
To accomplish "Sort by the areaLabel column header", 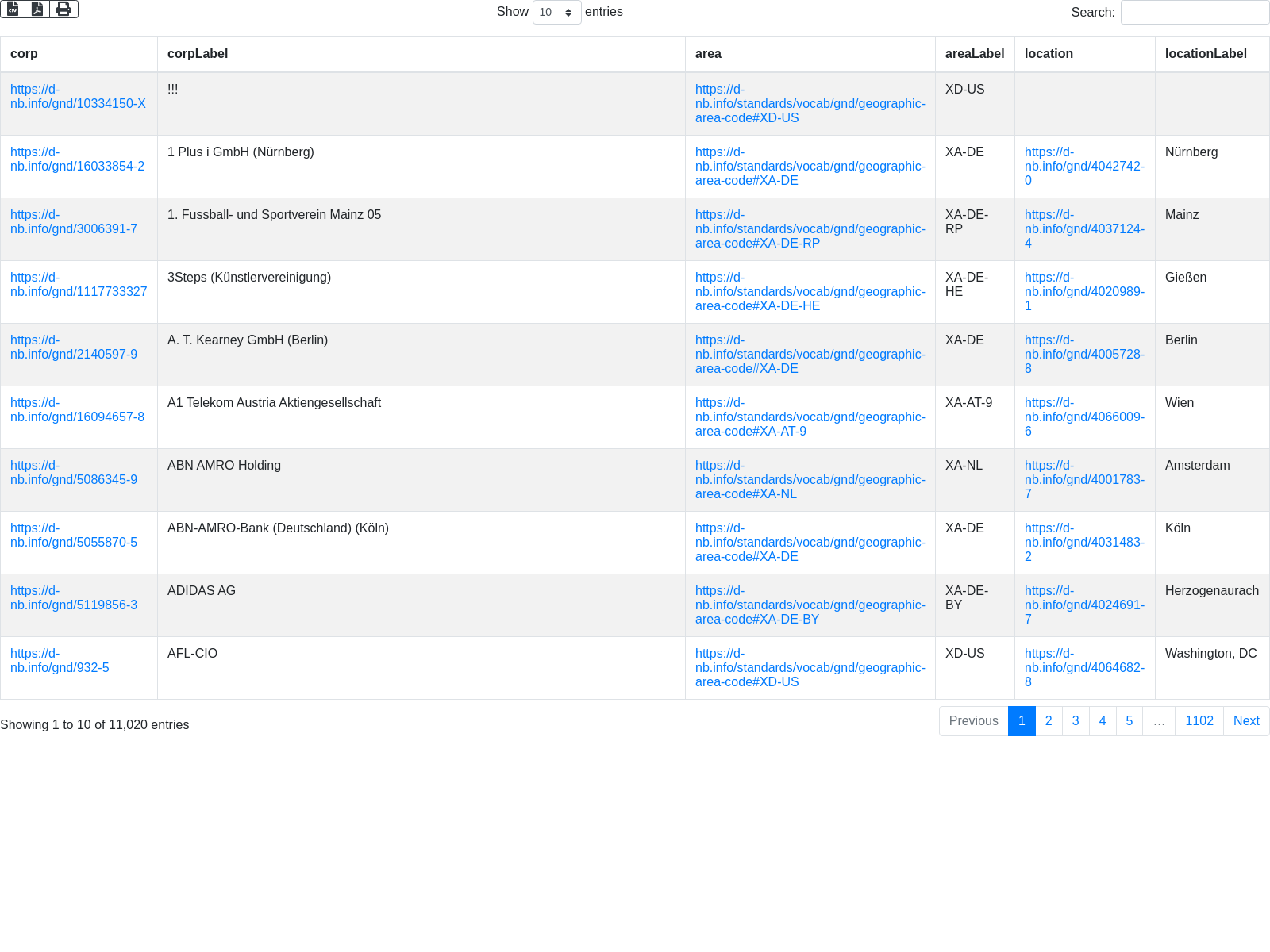I will pos(974,54).
